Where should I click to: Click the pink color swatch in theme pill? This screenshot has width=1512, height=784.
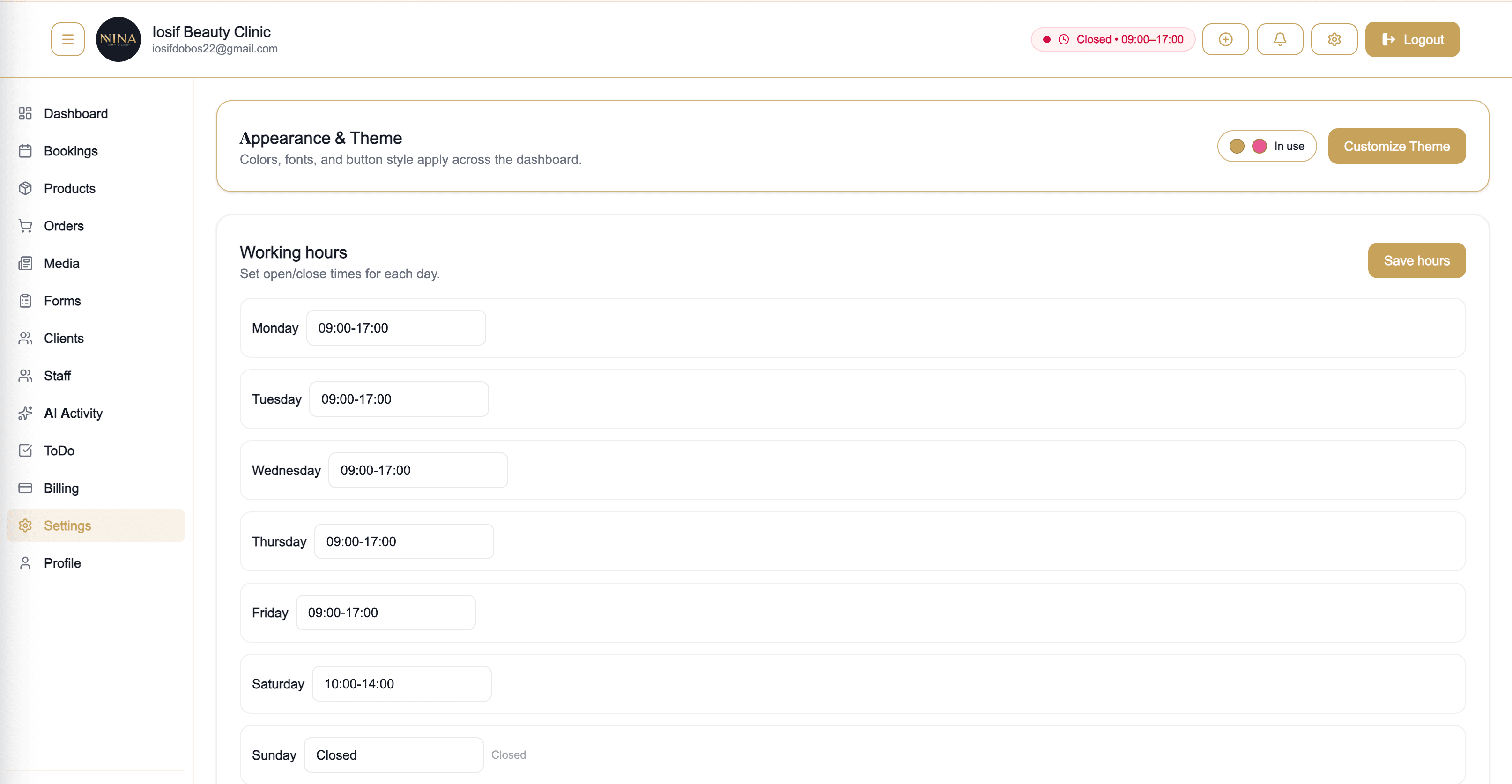[1259, 146]
